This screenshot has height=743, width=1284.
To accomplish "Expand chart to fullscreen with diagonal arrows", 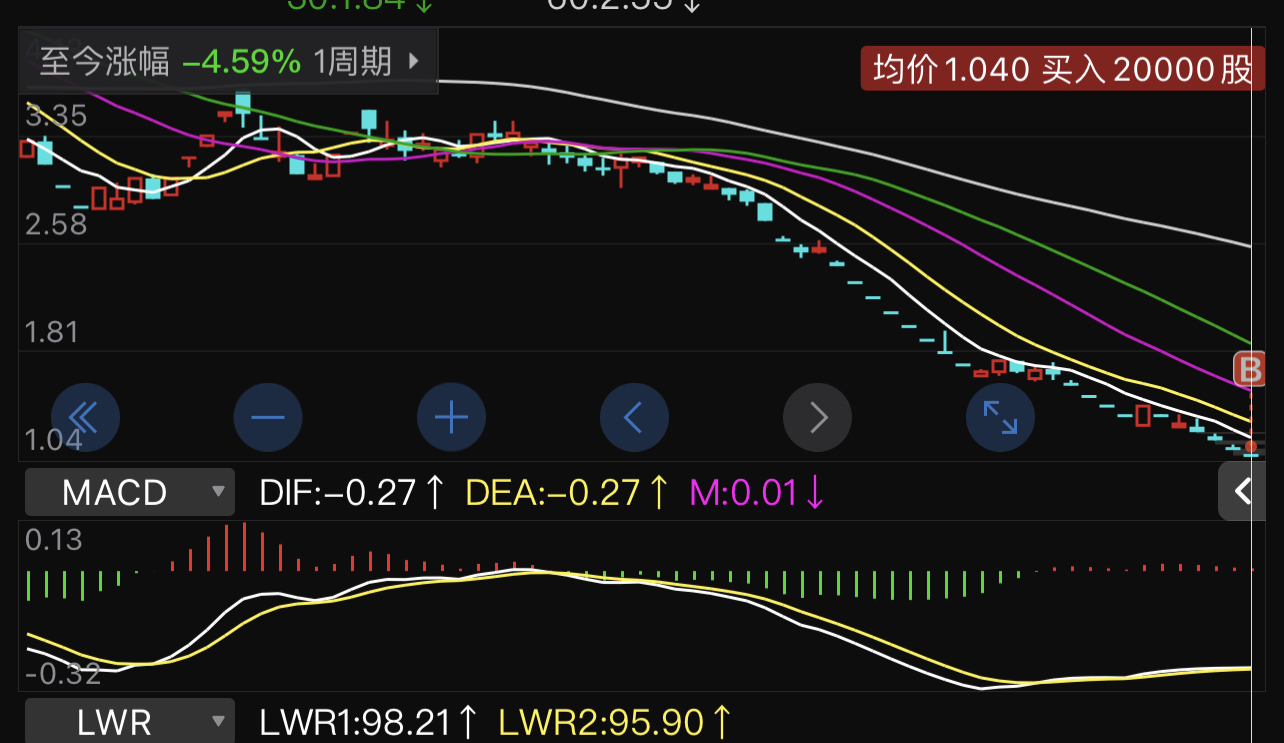I will [x=1001, y=416].
